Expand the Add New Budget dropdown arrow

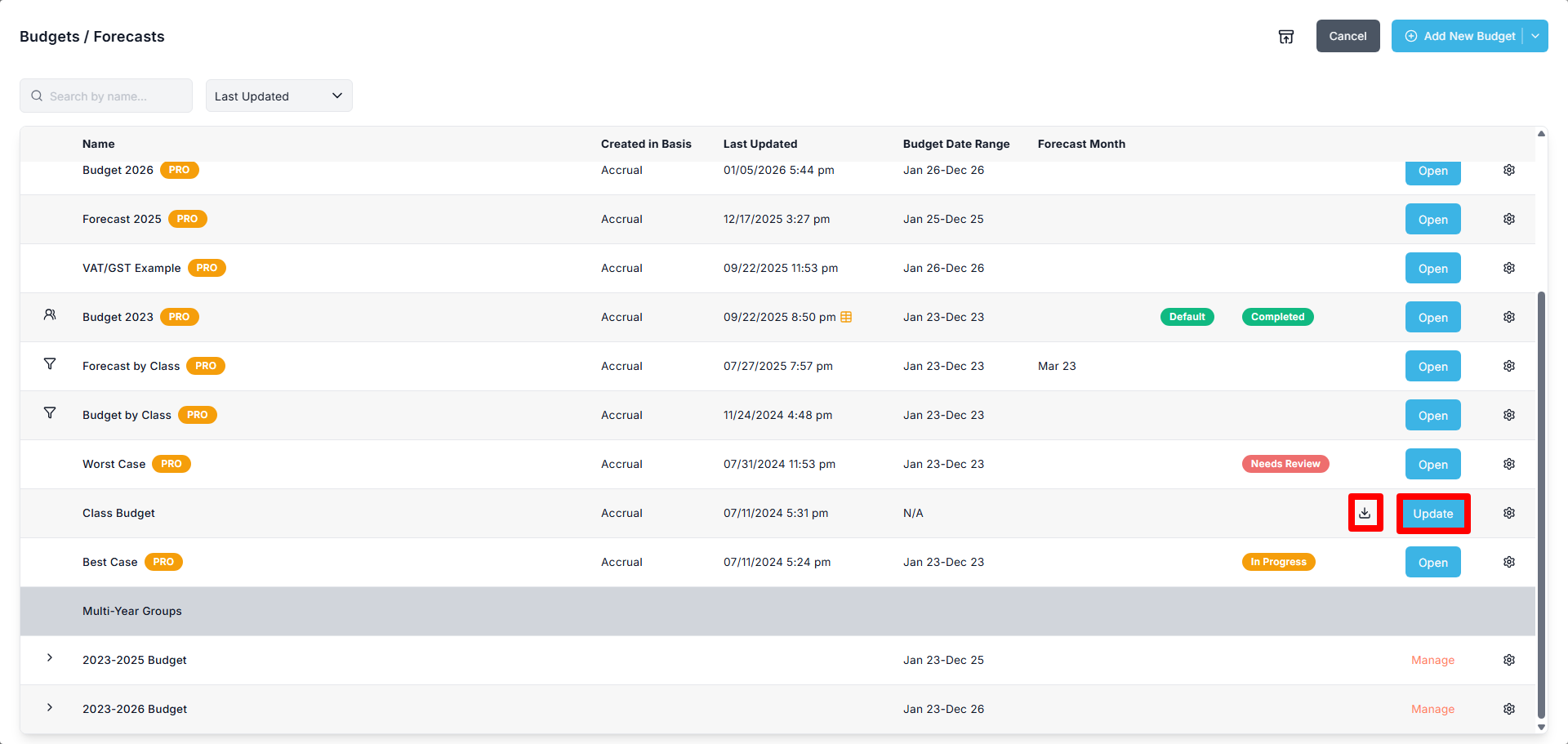(1535, 36)
